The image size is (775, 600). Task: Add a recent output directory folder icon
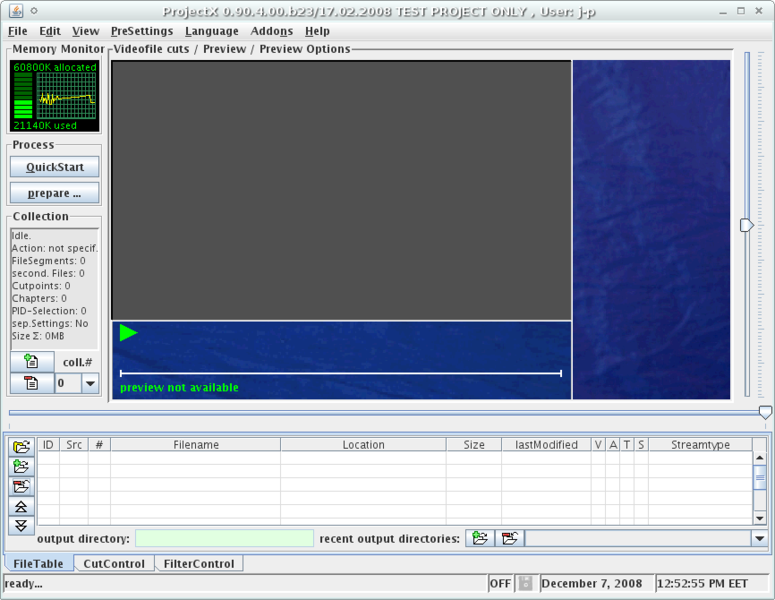(x=480, y=538)
